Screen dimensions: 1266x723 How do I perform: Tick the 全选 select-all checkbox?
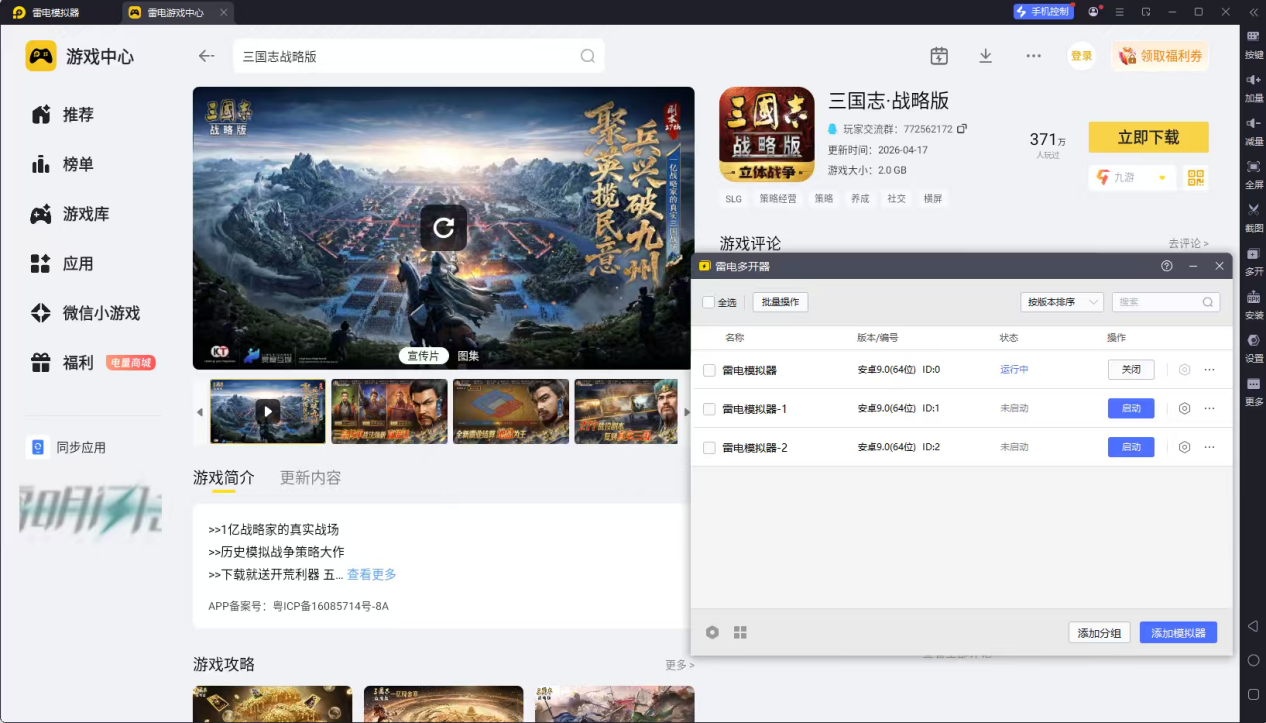click(708, 302)
